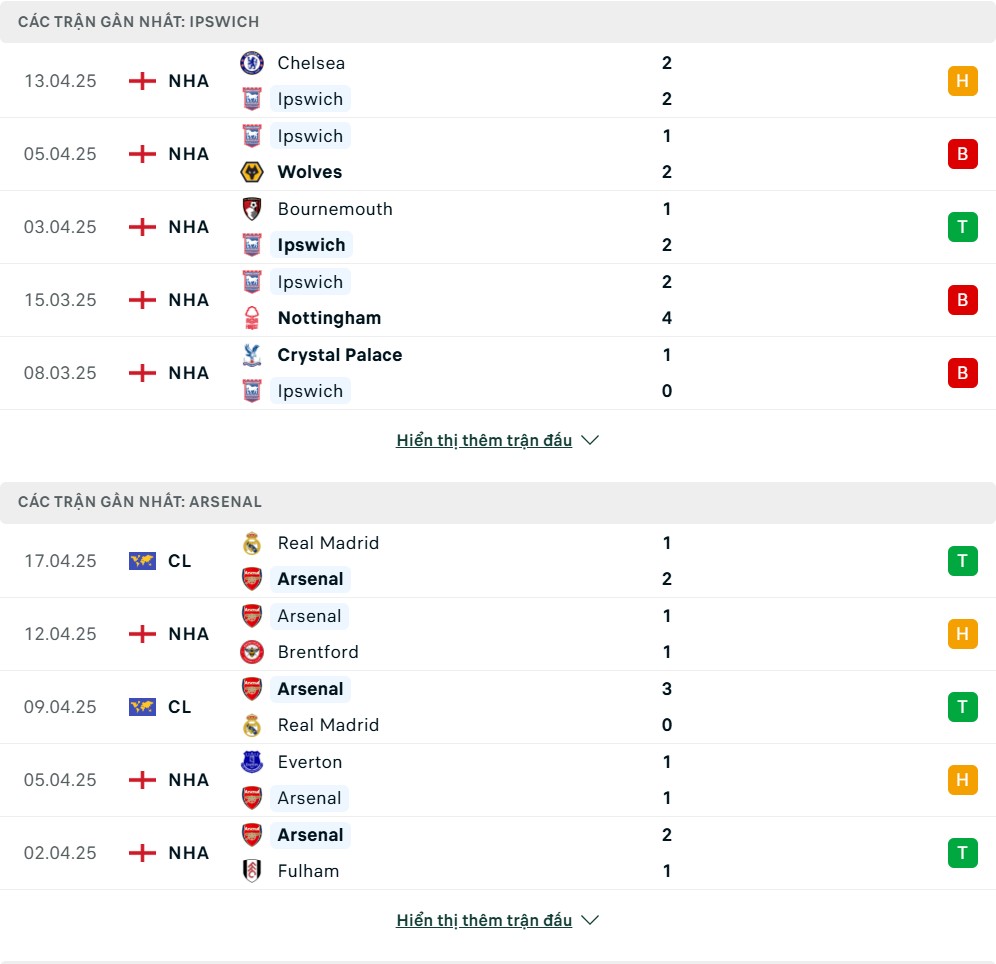Open the 12.04.25 Arsenal vs Brentford row
996x964 pixels.
(498, 634)
